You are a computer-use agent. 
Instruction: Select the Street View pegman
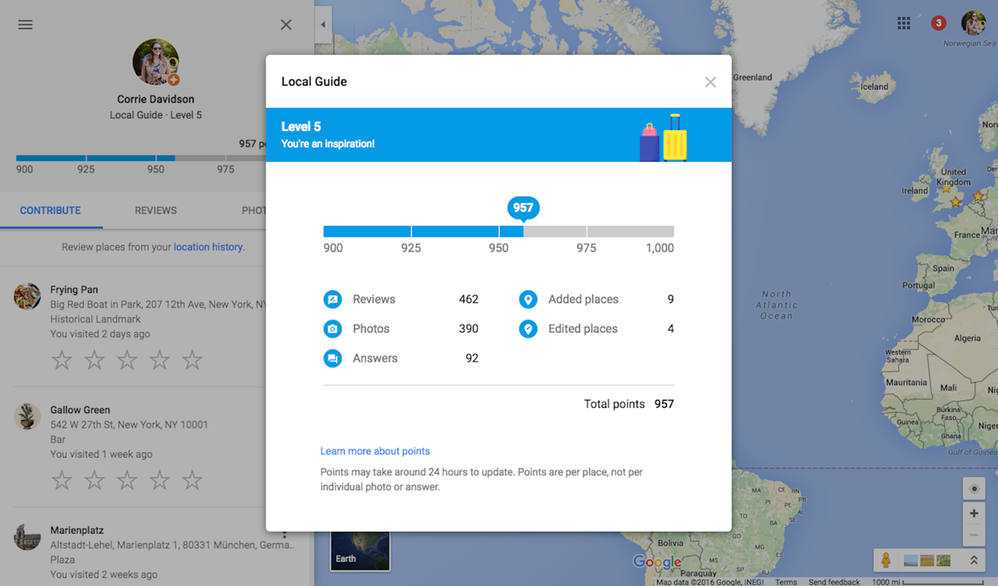(885, 561)
